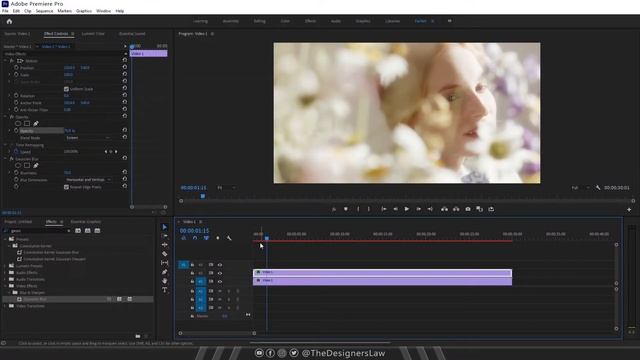Viewport: 640px width, 360px height.
Task: Click the Gaussian Blur pen mask icon
Action: point(36,165)
